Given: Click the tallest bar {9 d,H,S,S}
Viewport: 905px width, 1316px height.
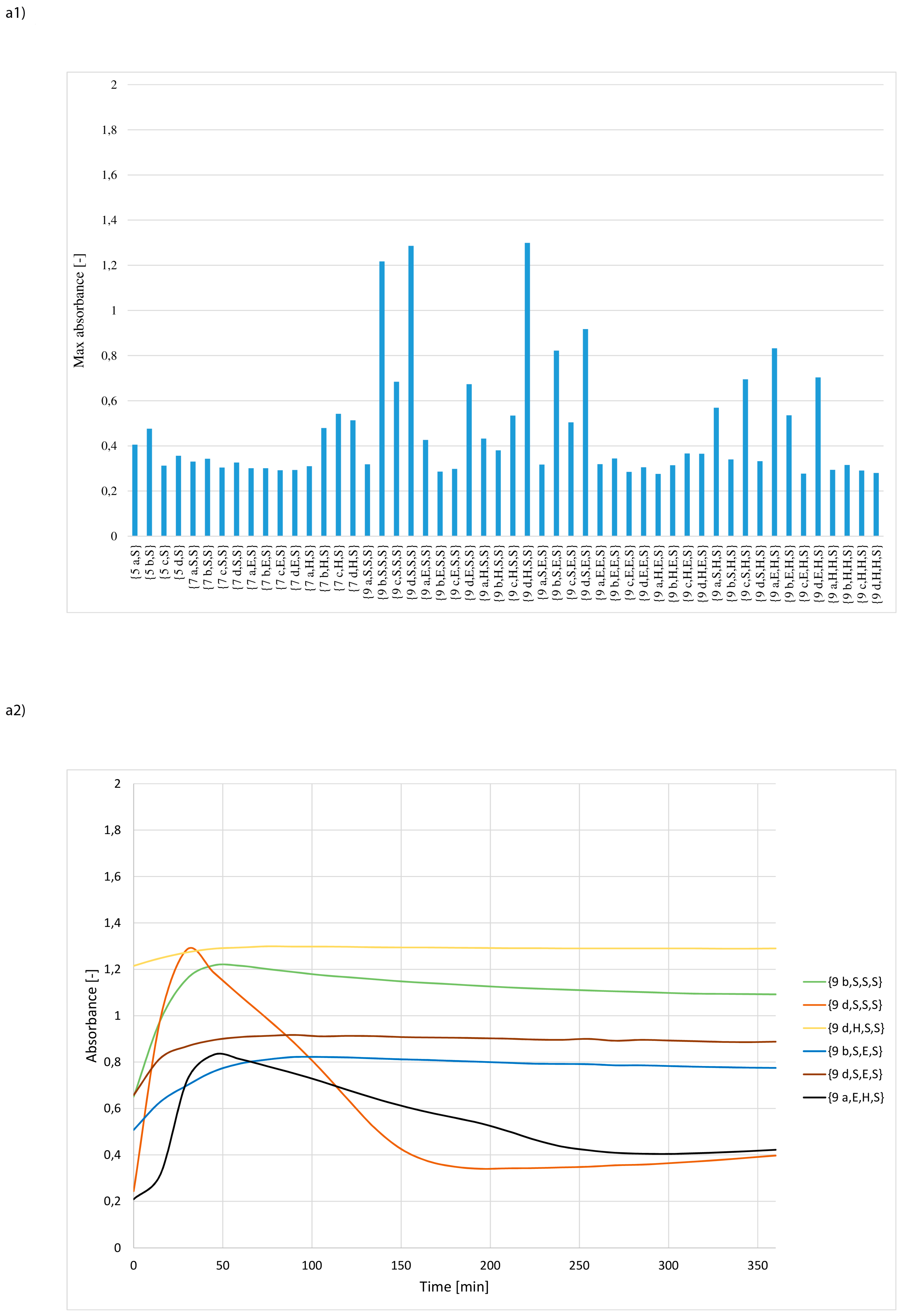Looking at the screenshot, I should [527, 389].
